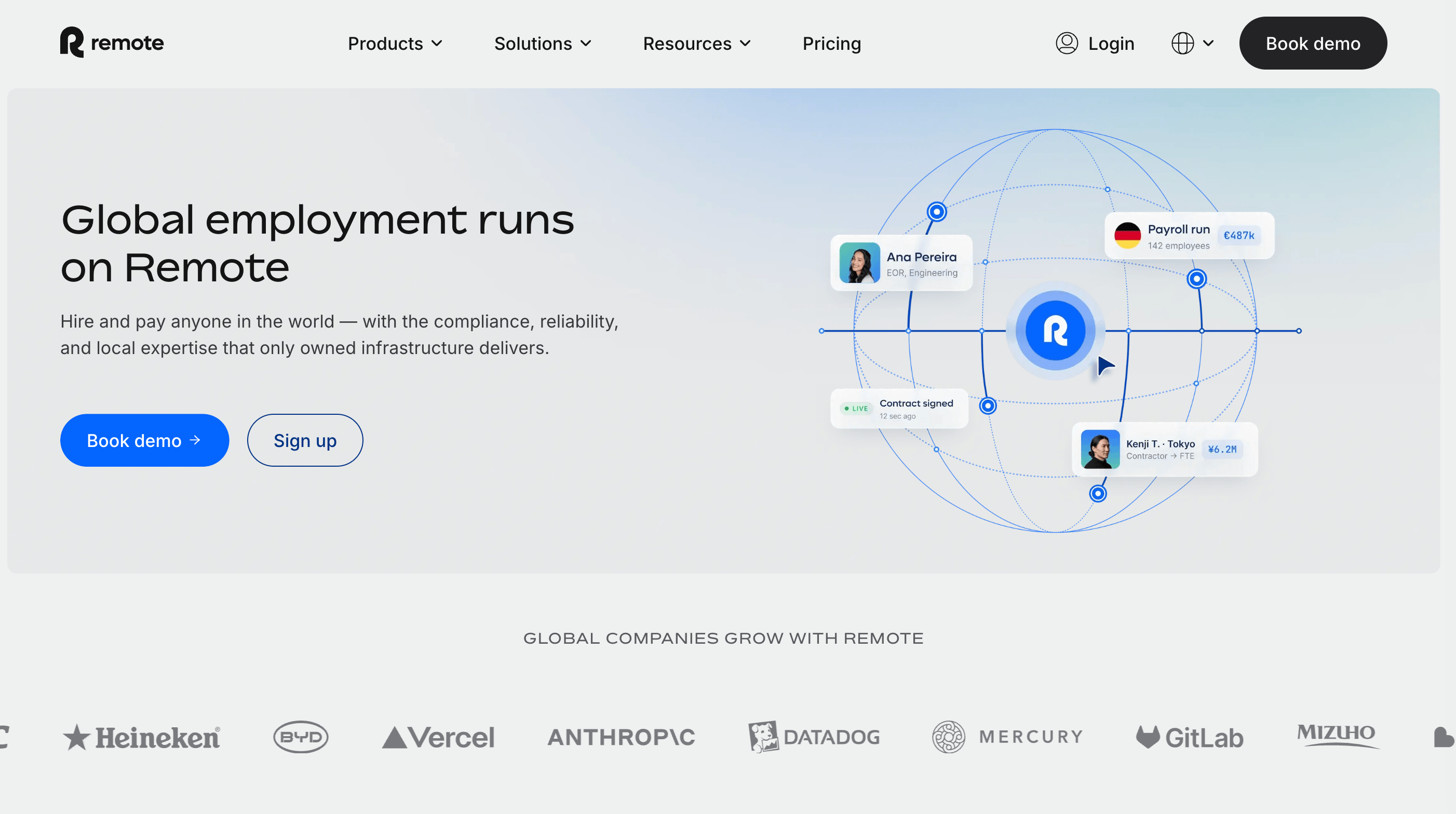The image size is (1456, 814).
Task: Click the arrow icon inside blue Book demo
Action: [195, 440]
